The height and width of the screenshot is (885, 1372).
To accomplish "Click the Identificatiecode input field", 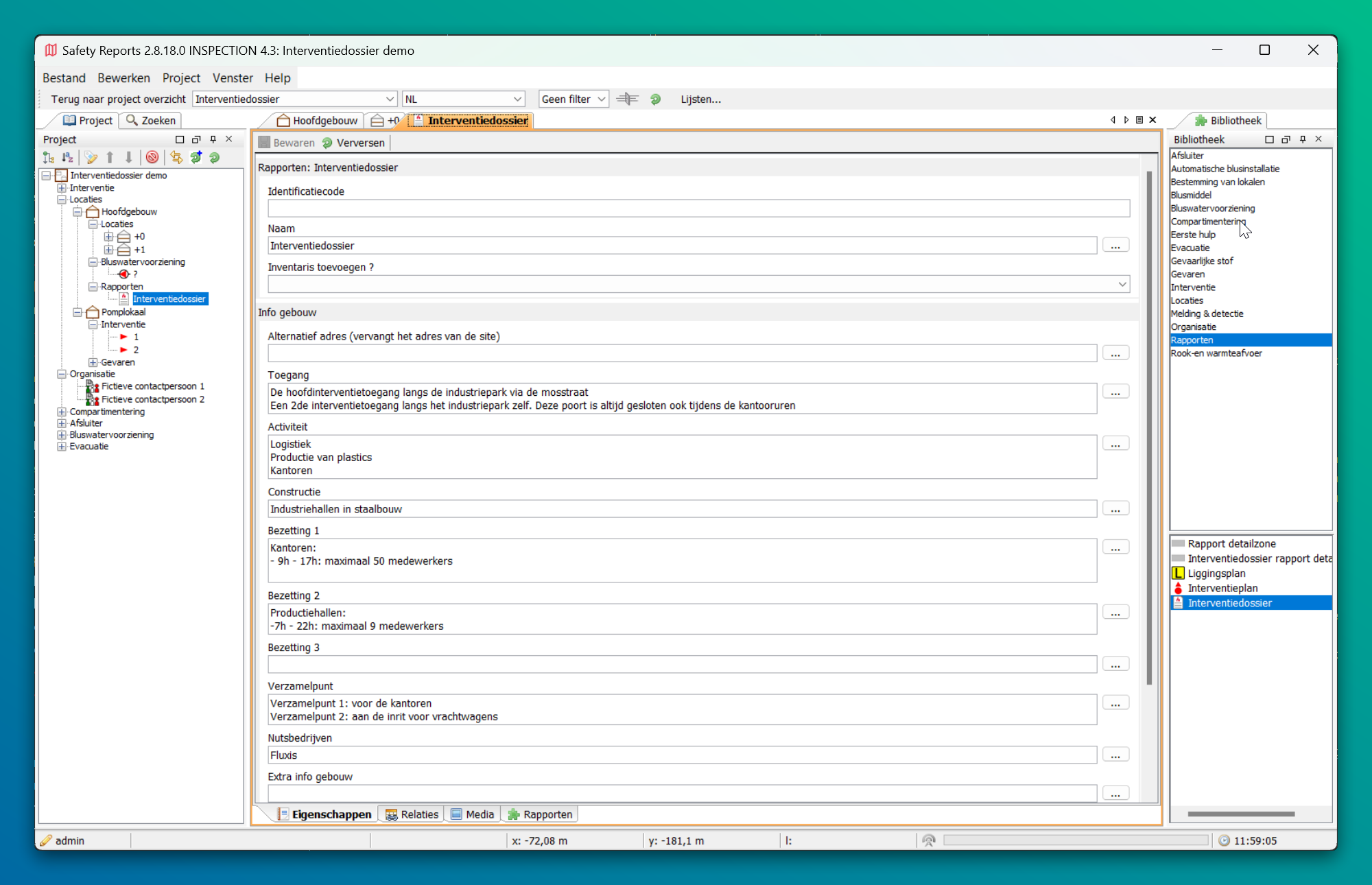I will (698, 209).
